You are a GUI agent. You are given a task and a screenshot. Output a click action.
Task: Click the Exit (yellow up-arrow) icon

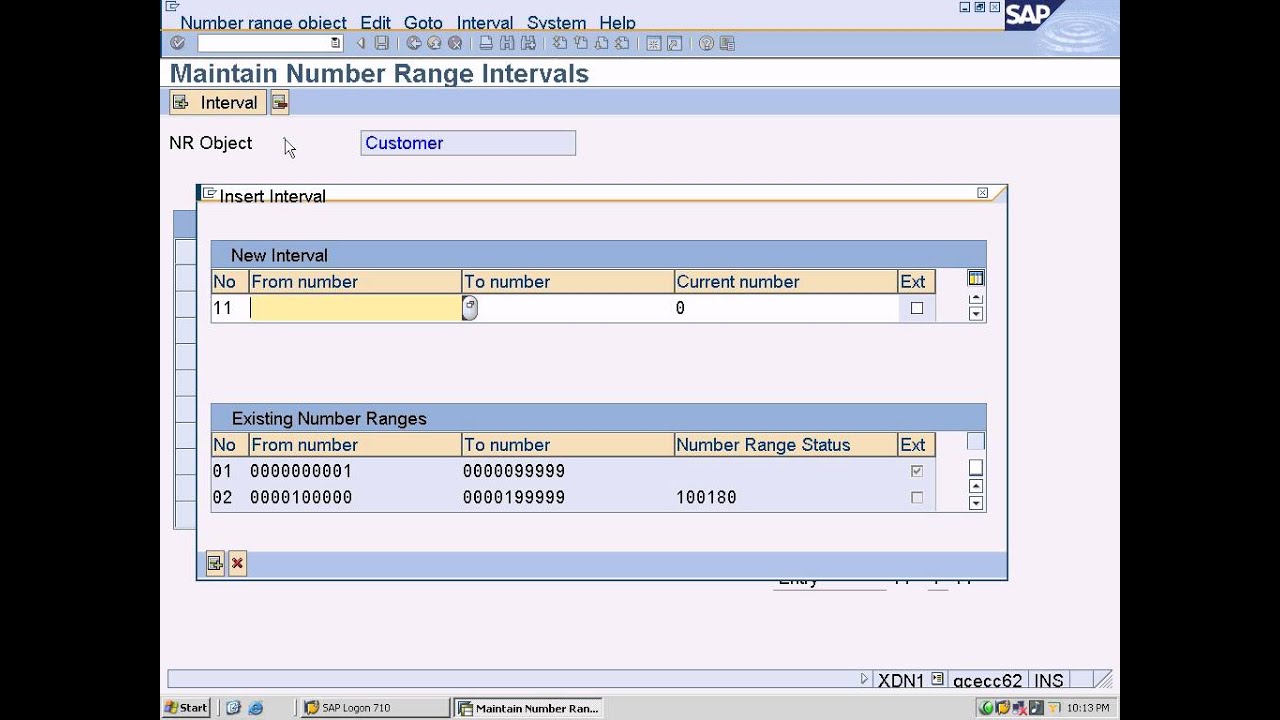click(x=434, y=43)
